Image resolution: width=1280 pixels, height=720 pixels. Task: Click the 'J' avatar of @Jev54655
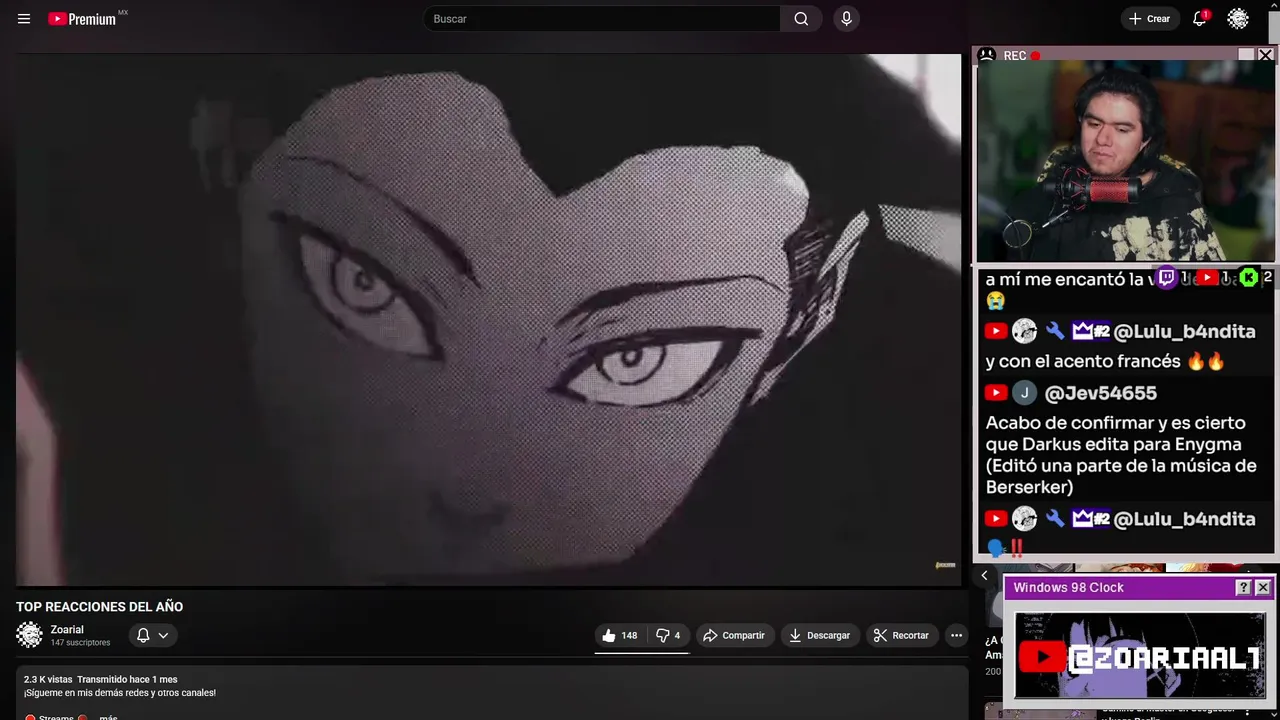[x=1024, y=393]
